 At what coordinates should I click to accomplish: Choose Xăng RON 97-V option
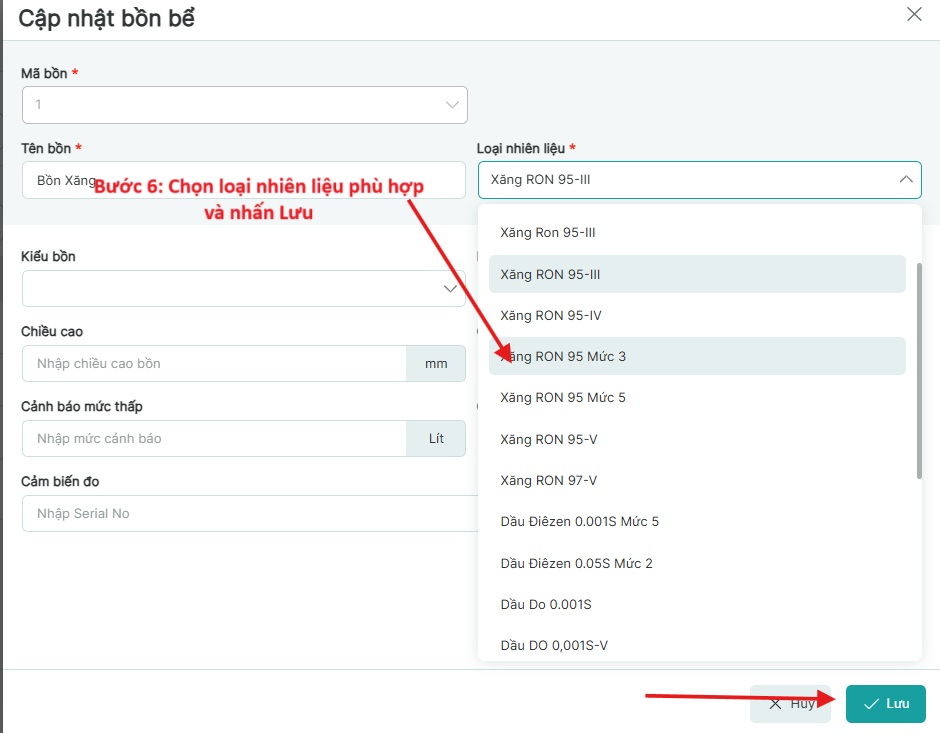click(x=549, y=480)
